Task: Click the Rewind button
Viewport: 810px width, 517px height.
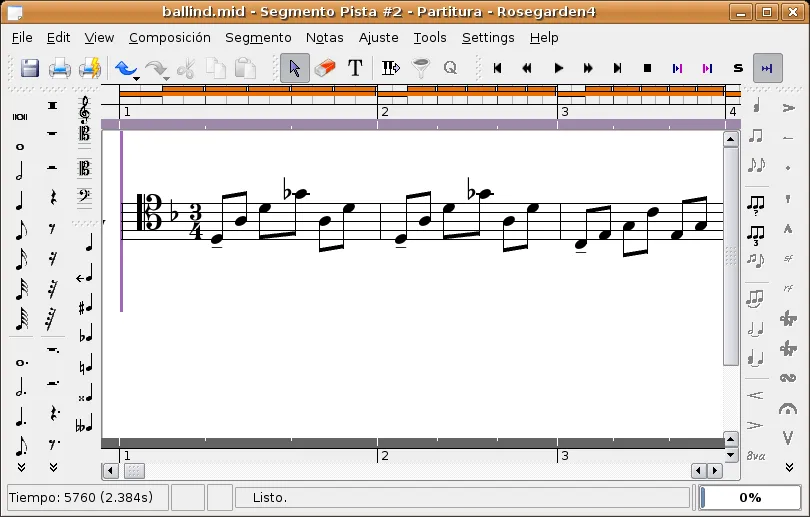Action: [x=527, y=68]
